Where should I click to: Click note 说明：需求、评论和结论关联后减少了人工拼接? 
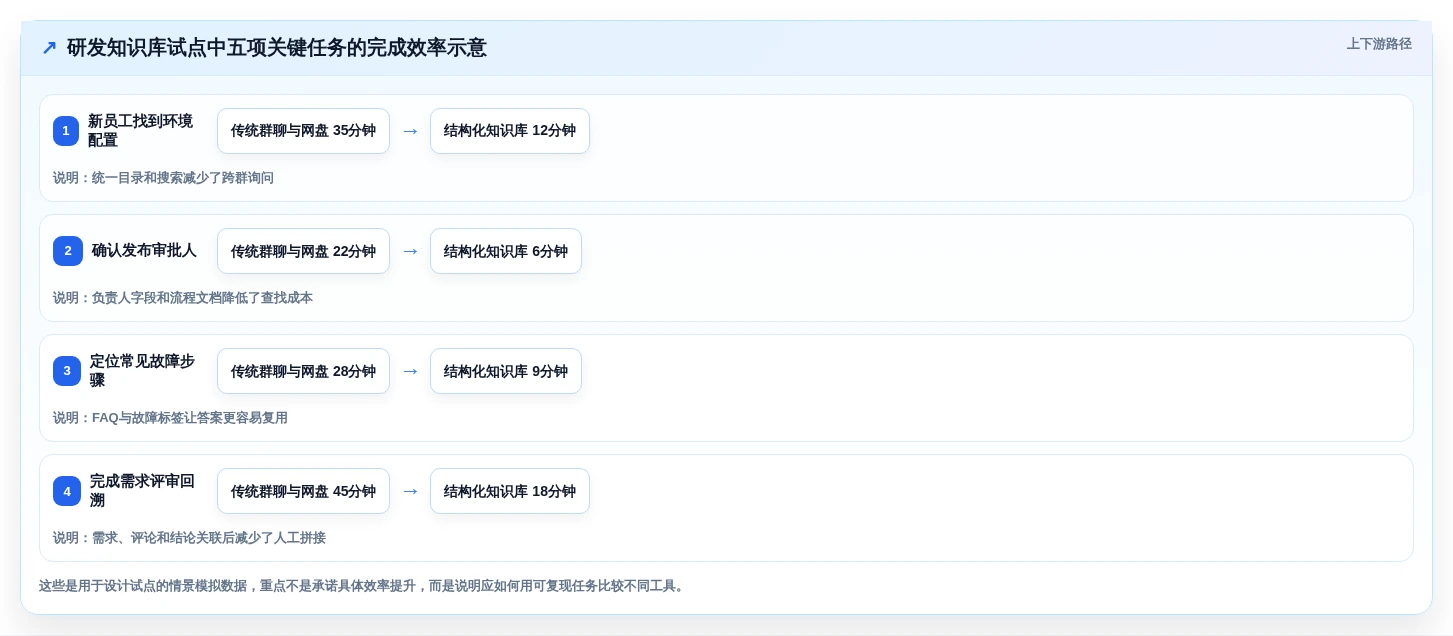tap(189, 538)
